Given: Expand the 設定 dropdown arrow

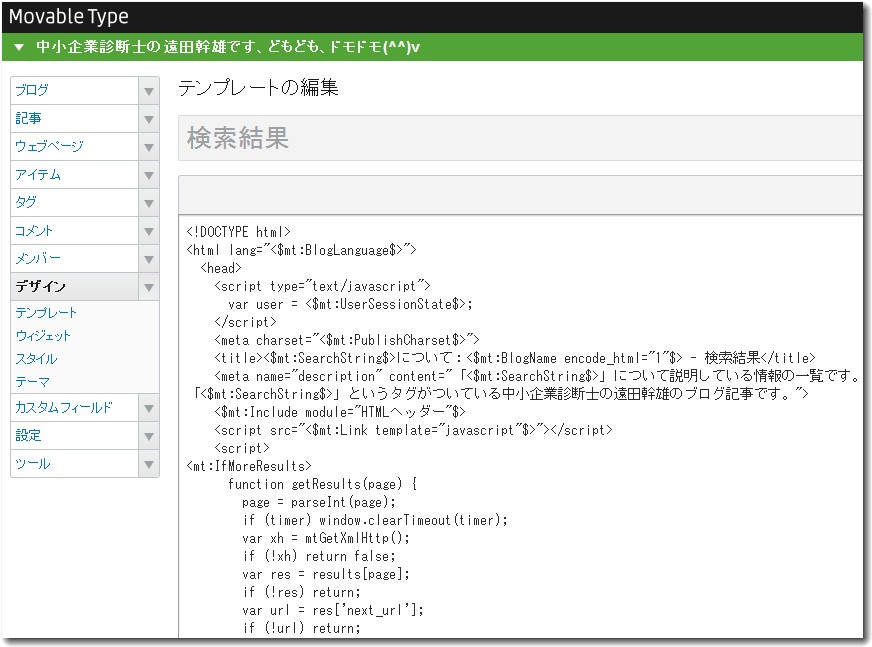Looking at the screenshot, I should point(148,436).
